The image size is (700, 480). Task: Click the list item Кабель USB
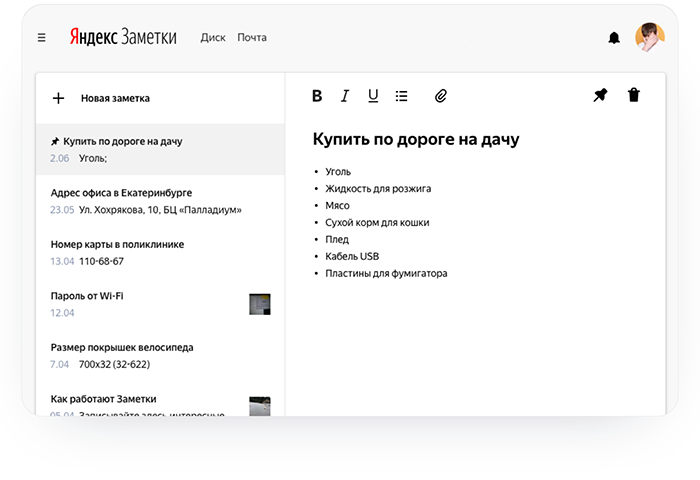coord(352,256)
